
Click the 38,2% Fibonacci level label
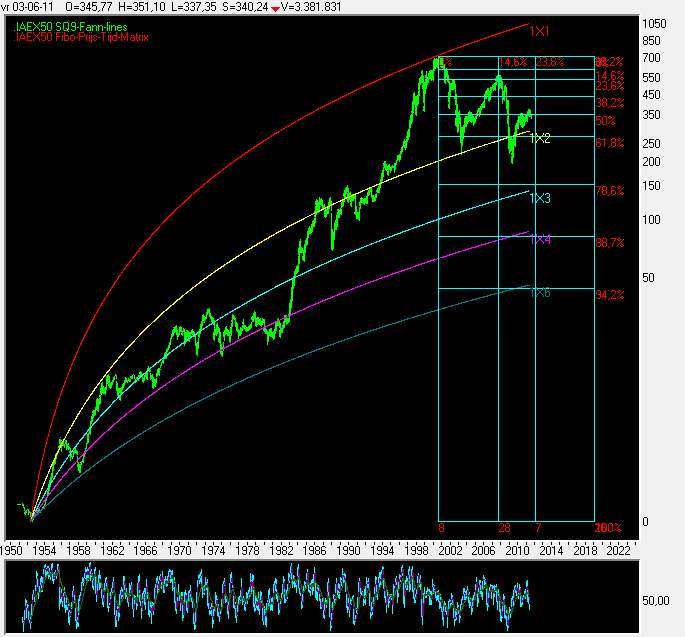pyautogui.click(x=609, y=103)
